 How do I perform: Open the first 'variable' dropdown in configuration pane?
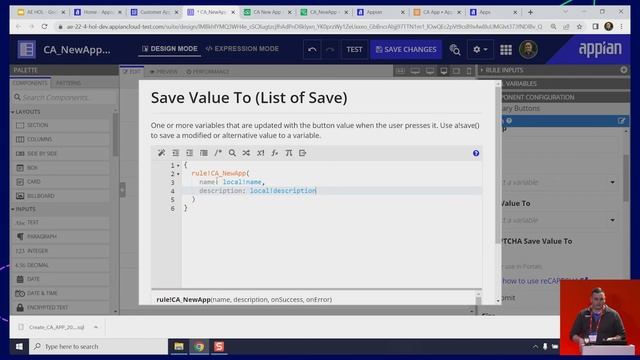(x=612, y=182)
